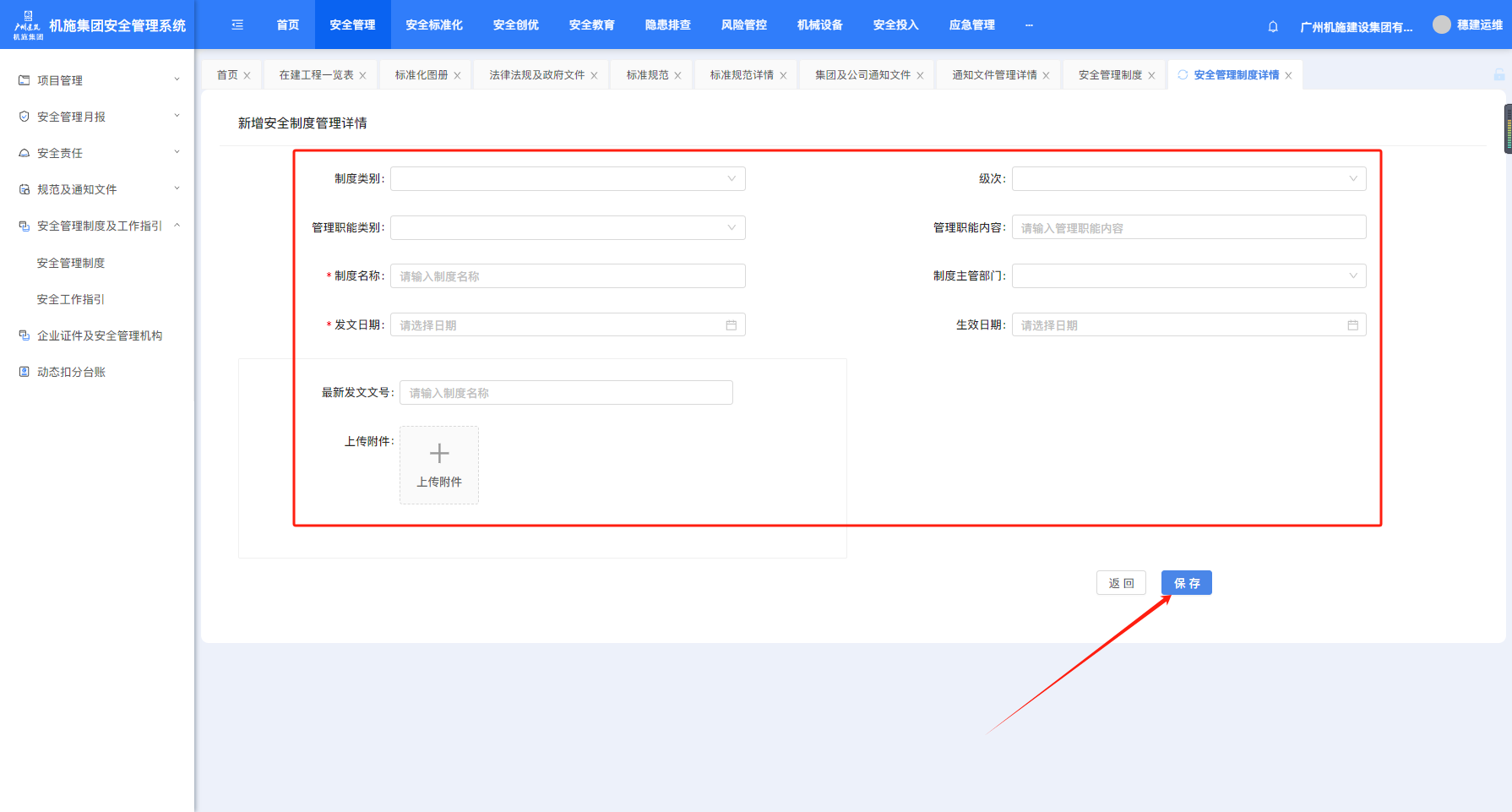Collapse sidebar with the menu fold icon
Image resolution: width=1512 pixels, height=812 pixels.
(237, 25)
